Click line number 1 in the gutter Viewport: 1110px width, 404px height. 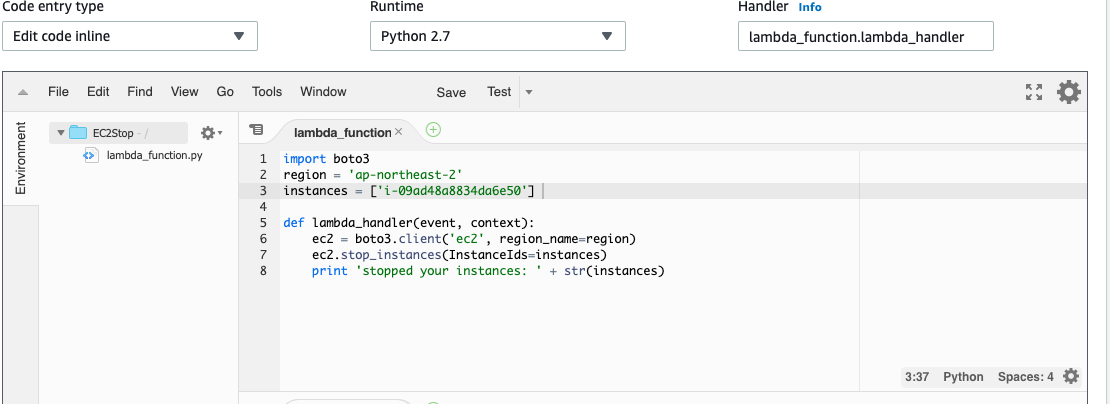[x=263, y=159]
